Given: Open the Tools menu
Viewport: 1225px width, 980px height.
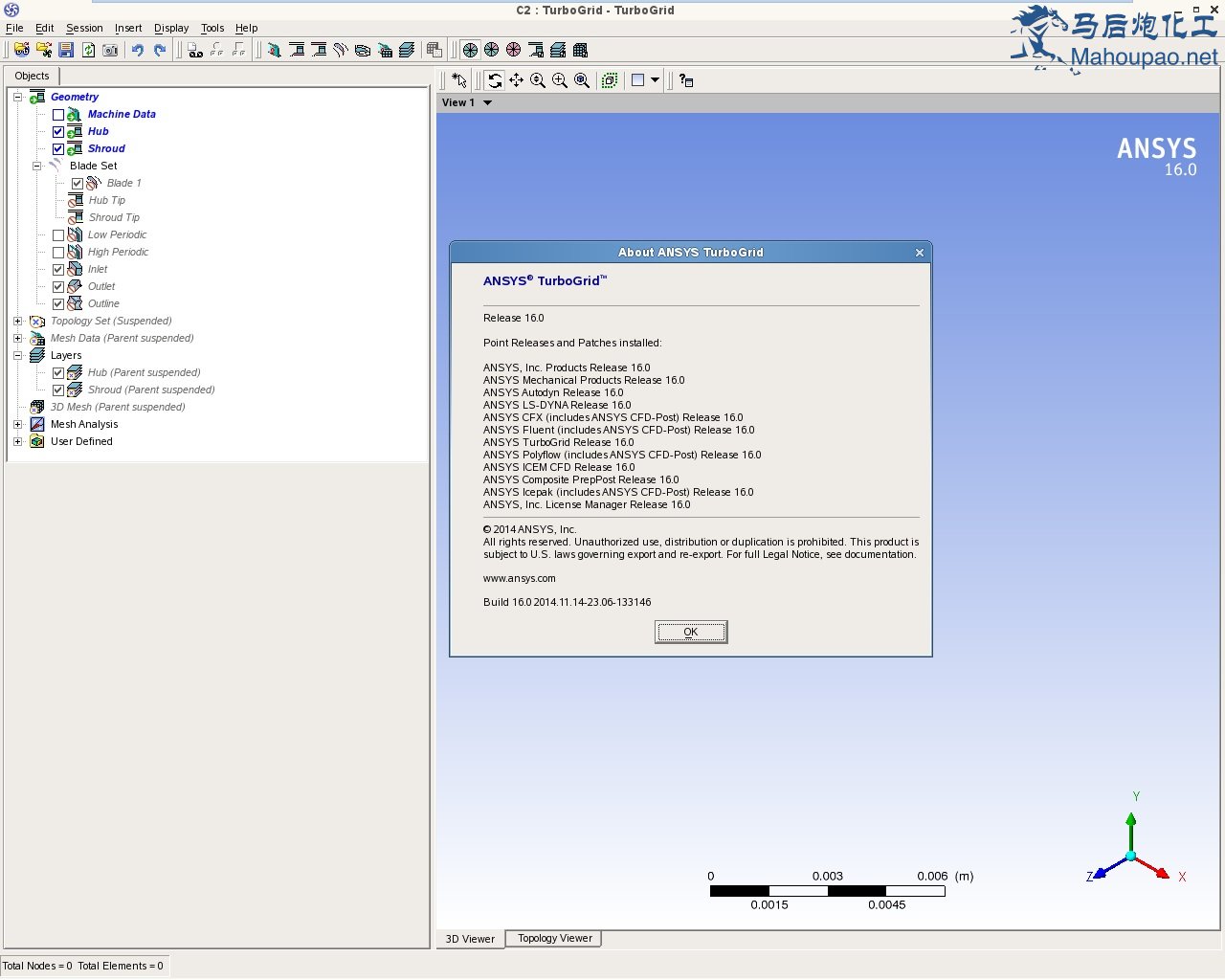Looking at the screenshot, I should point(212,28).
